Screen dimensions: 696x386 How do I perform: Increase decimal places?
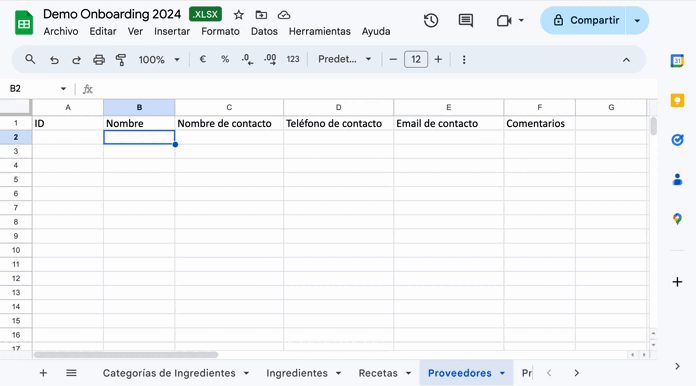[x=270, y=59]
